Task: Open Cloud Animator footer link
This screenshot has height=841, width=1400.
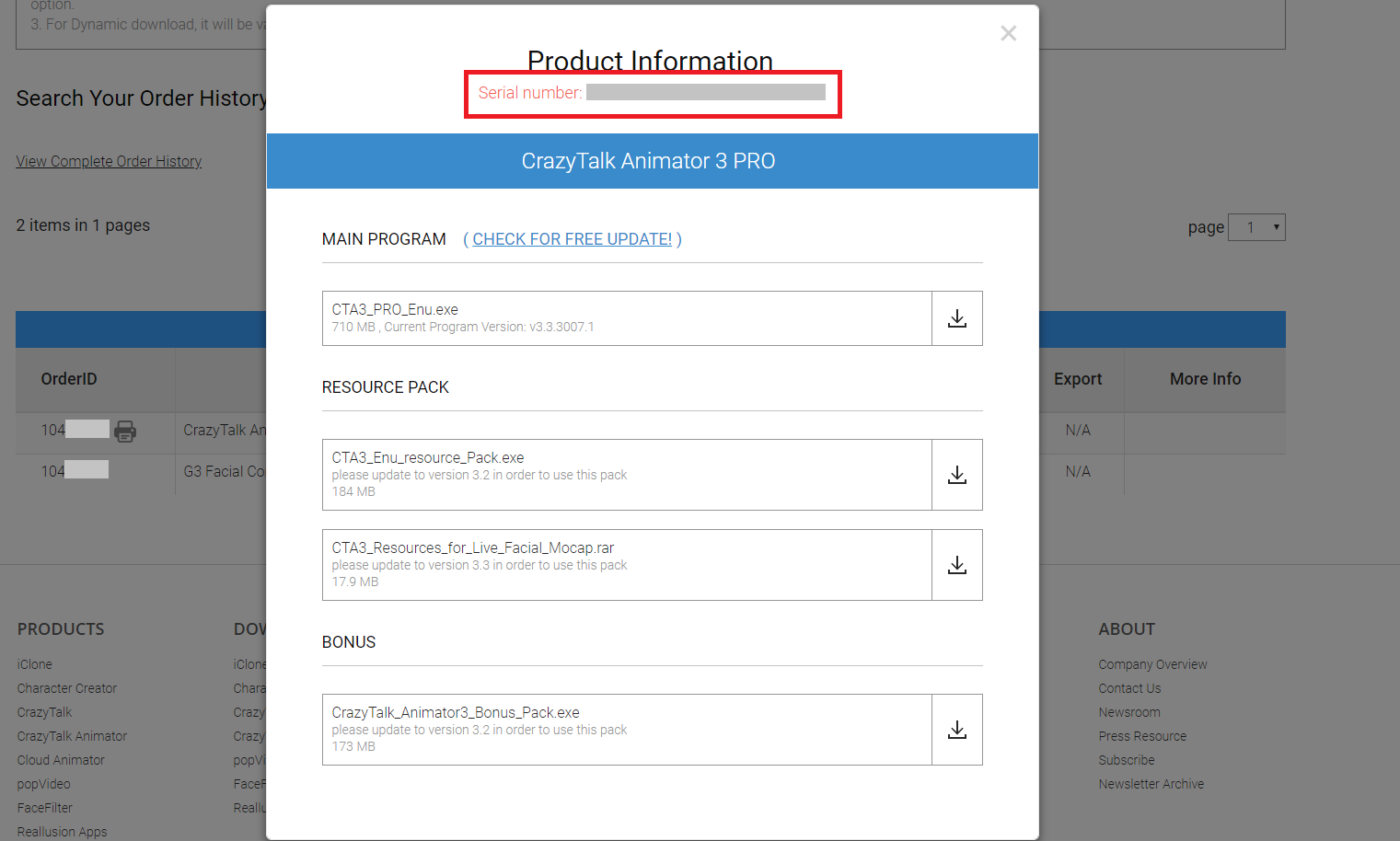Action: click(61, 760)
